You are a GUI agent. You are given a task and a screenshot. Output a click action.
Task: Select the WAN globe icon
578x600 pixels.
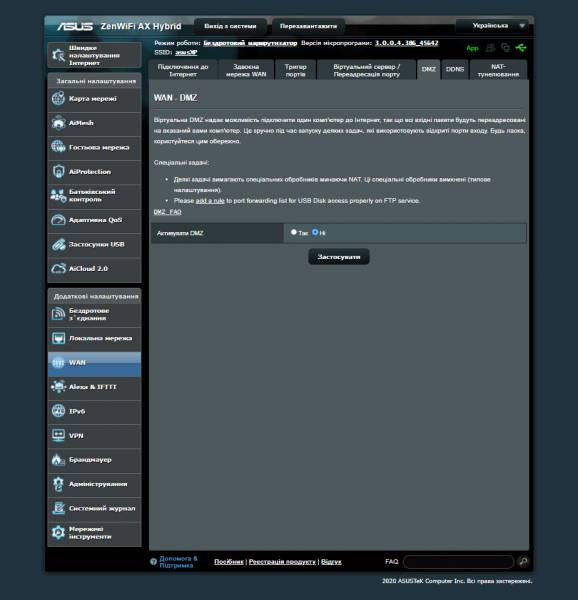[58, 362]
